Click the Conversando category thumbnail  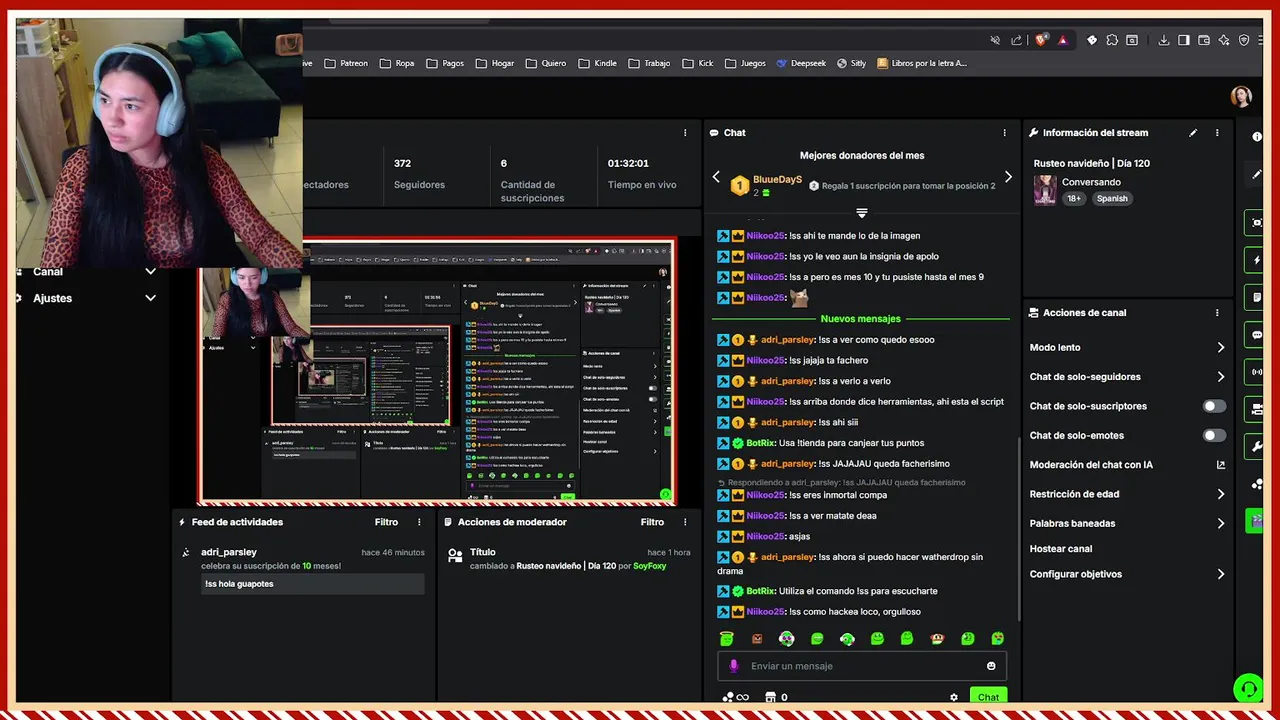tap(1045, 190)
